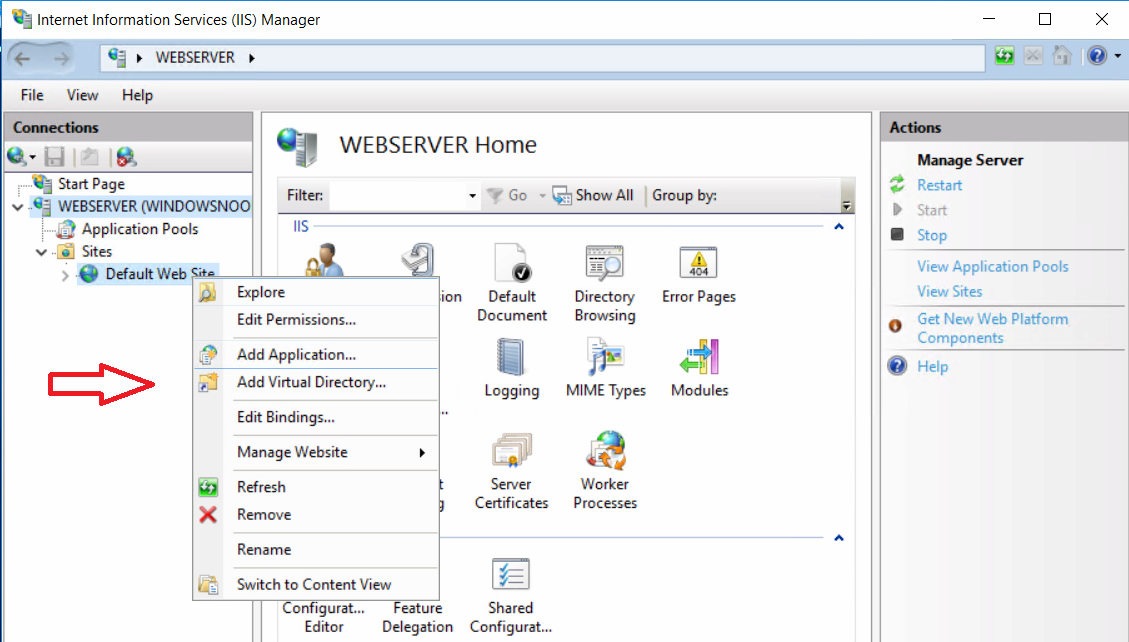The height and width of the screenshot is (642, 1129).
Task: Click the Forward navigation arrow
Action: pos(61,58)
